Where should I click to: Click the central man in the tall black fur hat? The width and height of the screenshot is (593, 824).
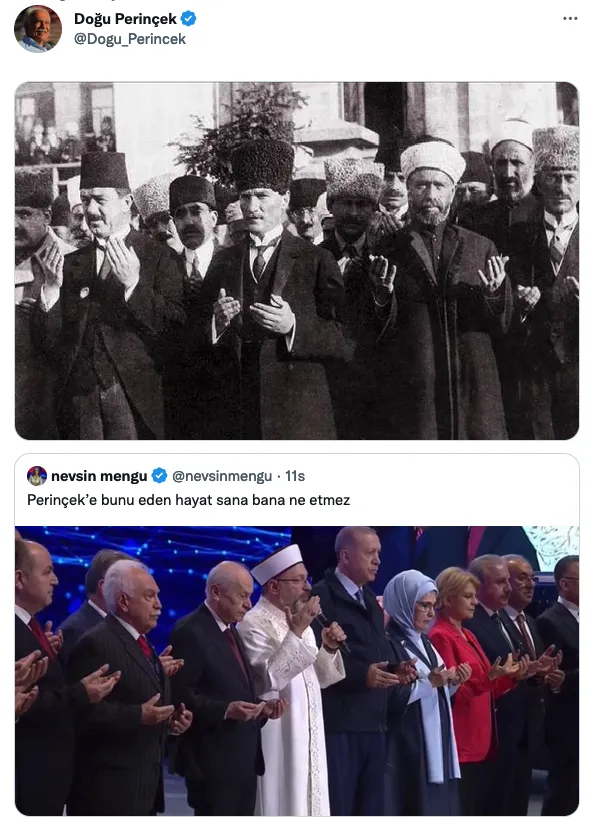[268, 289]
